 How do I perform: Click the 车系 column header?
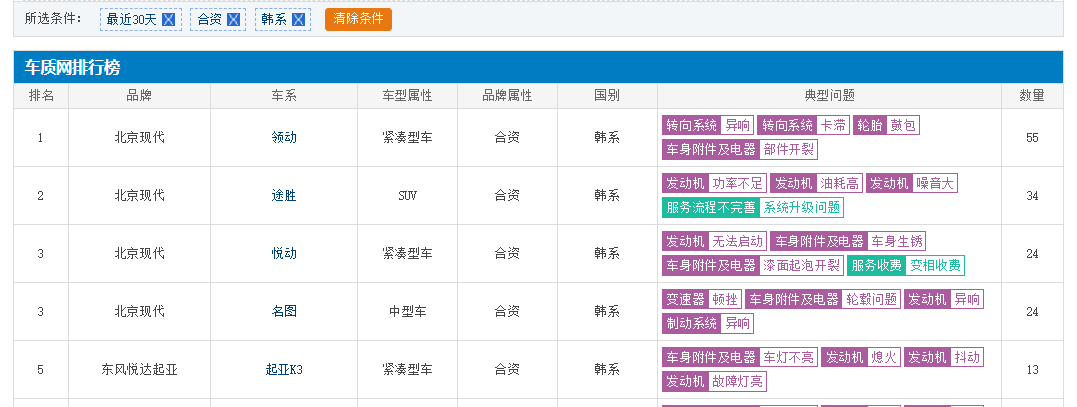pyautogui.click(x=284, y=96)
